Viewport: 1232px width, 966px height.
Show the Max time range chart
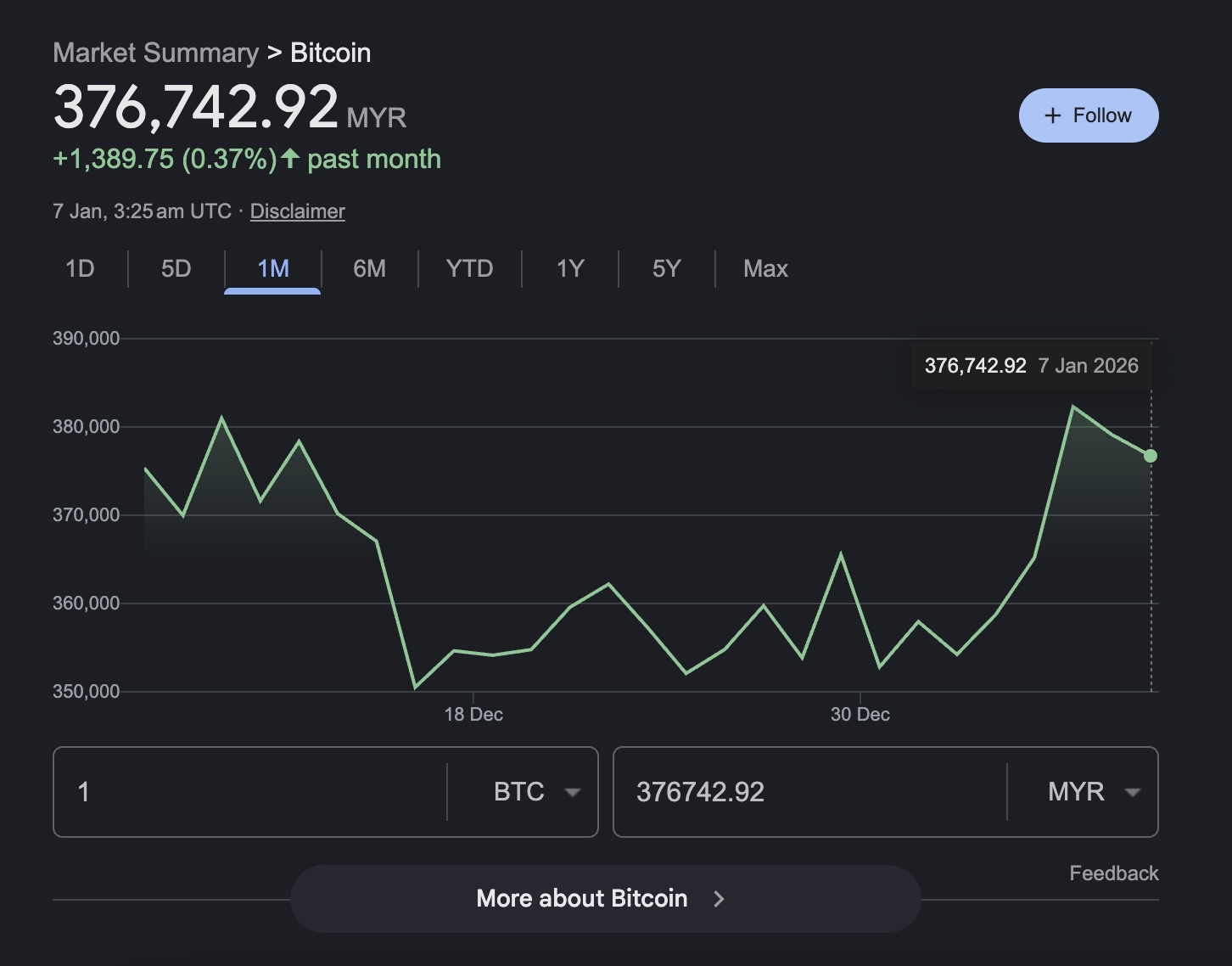tap(765, 269)
